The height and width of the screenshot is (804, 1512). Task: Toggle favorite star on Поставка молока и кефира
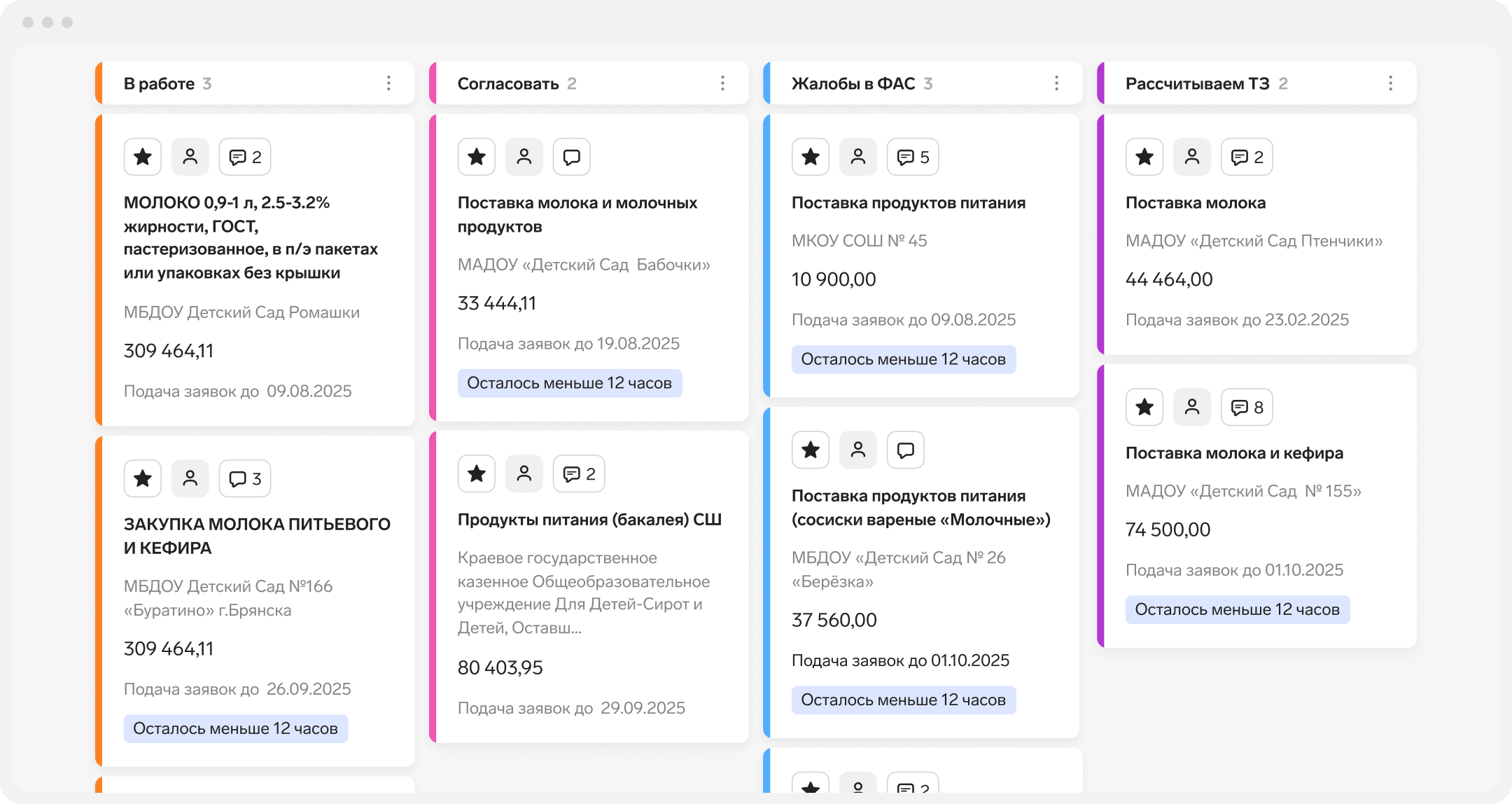1144,407
